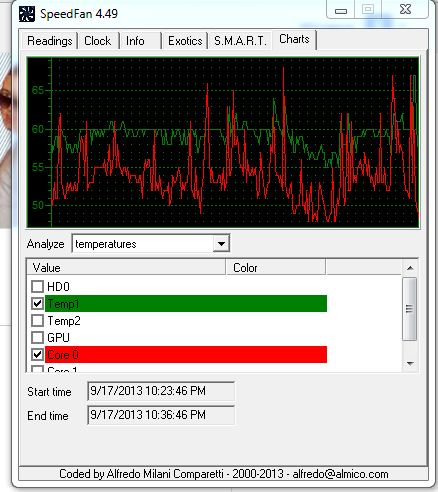Uncheck the Temp1 checkbox
This screenshot has width=438, height=492.
37,303
